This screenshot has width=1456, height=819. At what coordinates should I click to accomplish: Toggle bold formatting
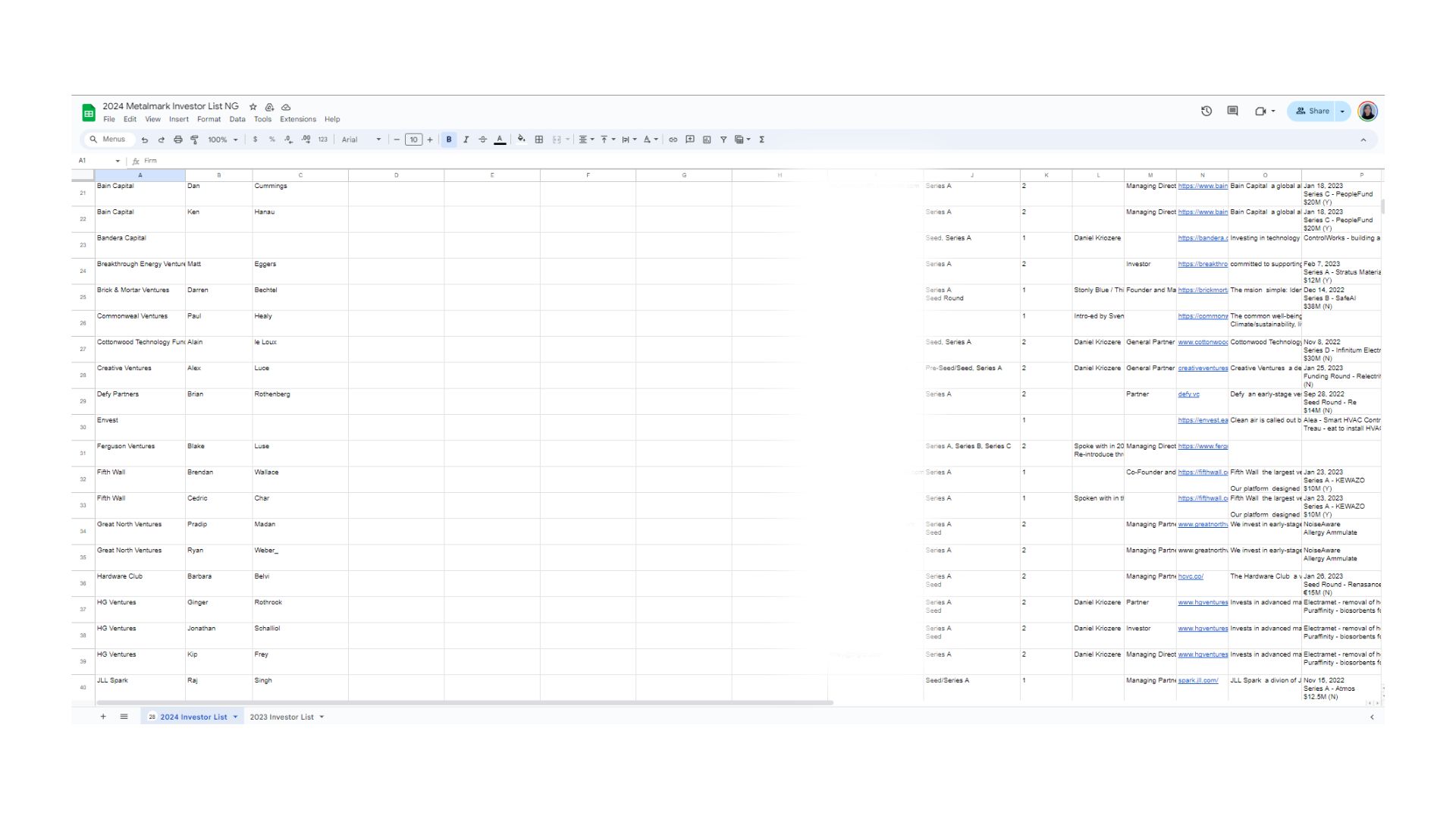(x=449, y=140)
